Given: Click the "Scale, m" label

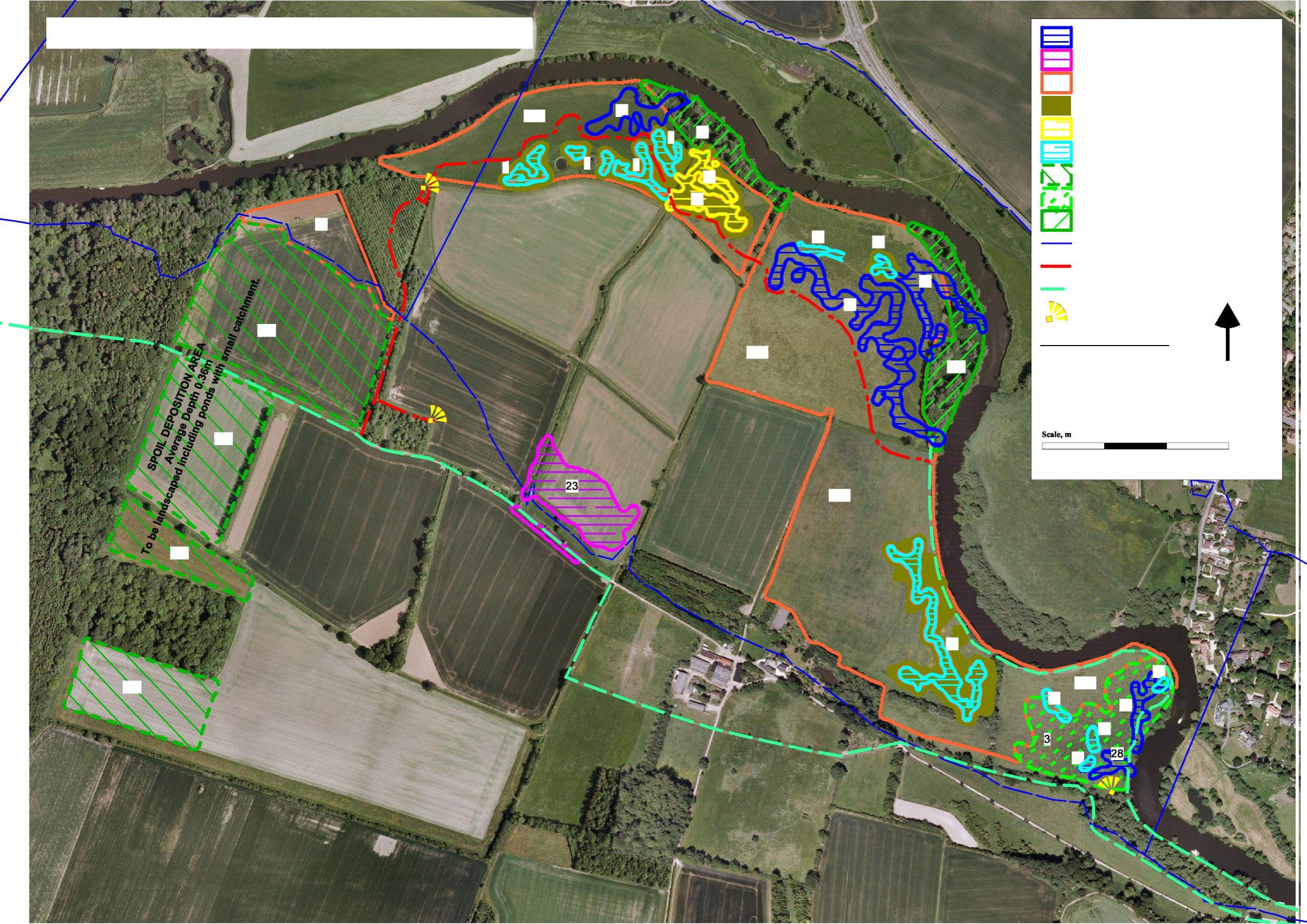Looking at the screenshot, I should 1056,434.
